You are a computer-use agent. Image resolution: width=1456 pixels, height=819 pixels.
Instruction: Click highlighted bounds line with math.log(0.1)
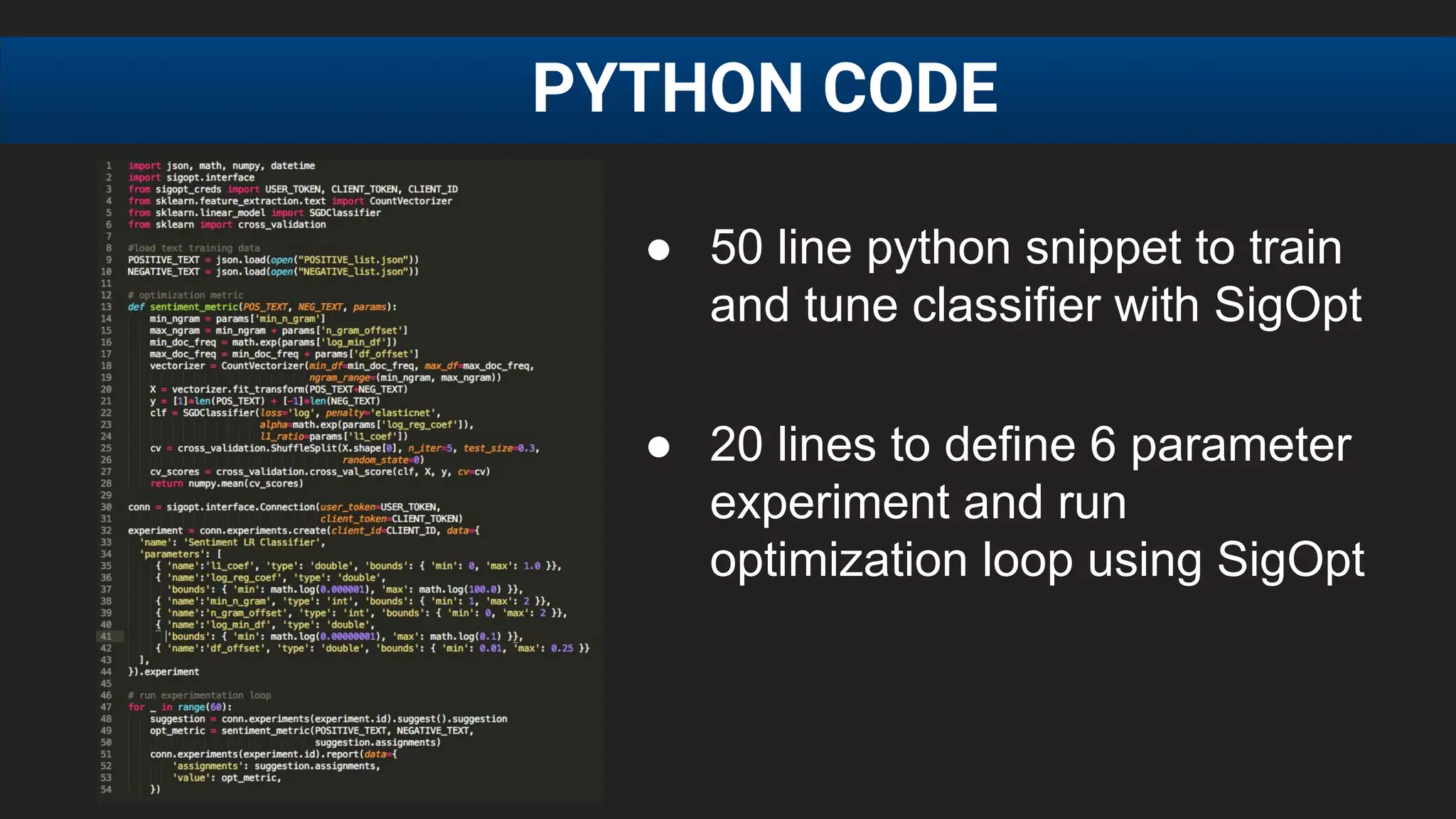click(345, 637)
